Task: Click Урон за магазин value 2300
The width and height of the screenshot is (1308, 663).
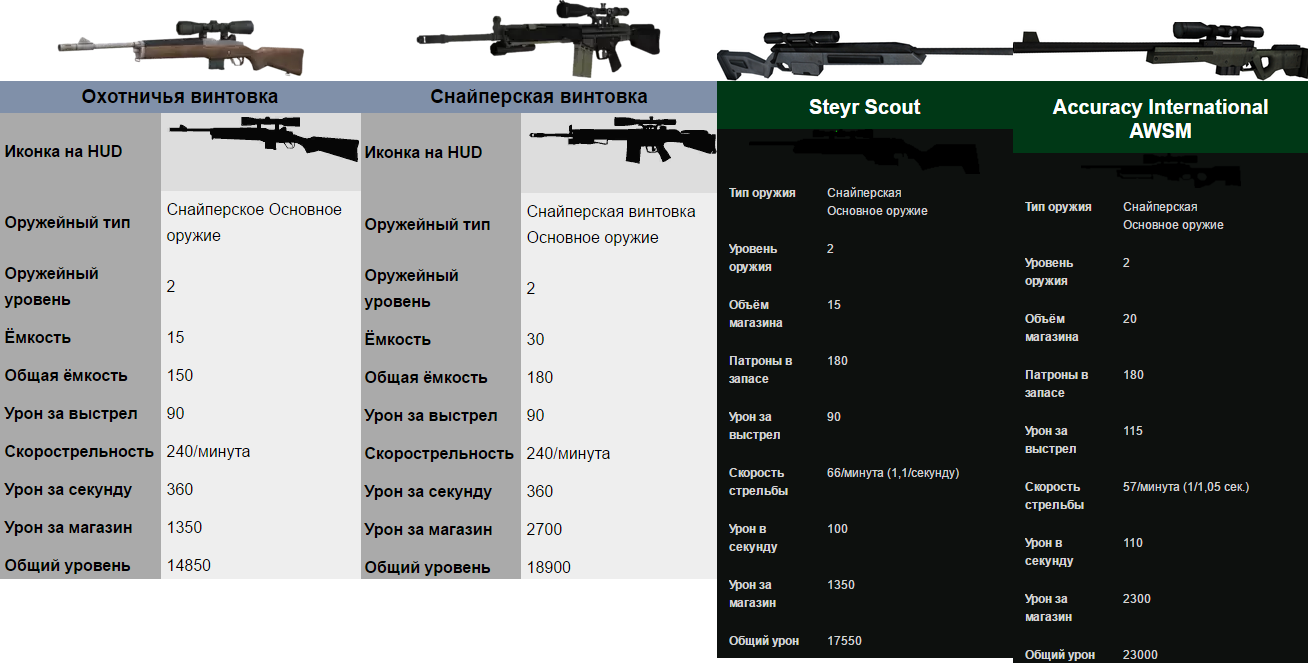Action: [1136, 598]
